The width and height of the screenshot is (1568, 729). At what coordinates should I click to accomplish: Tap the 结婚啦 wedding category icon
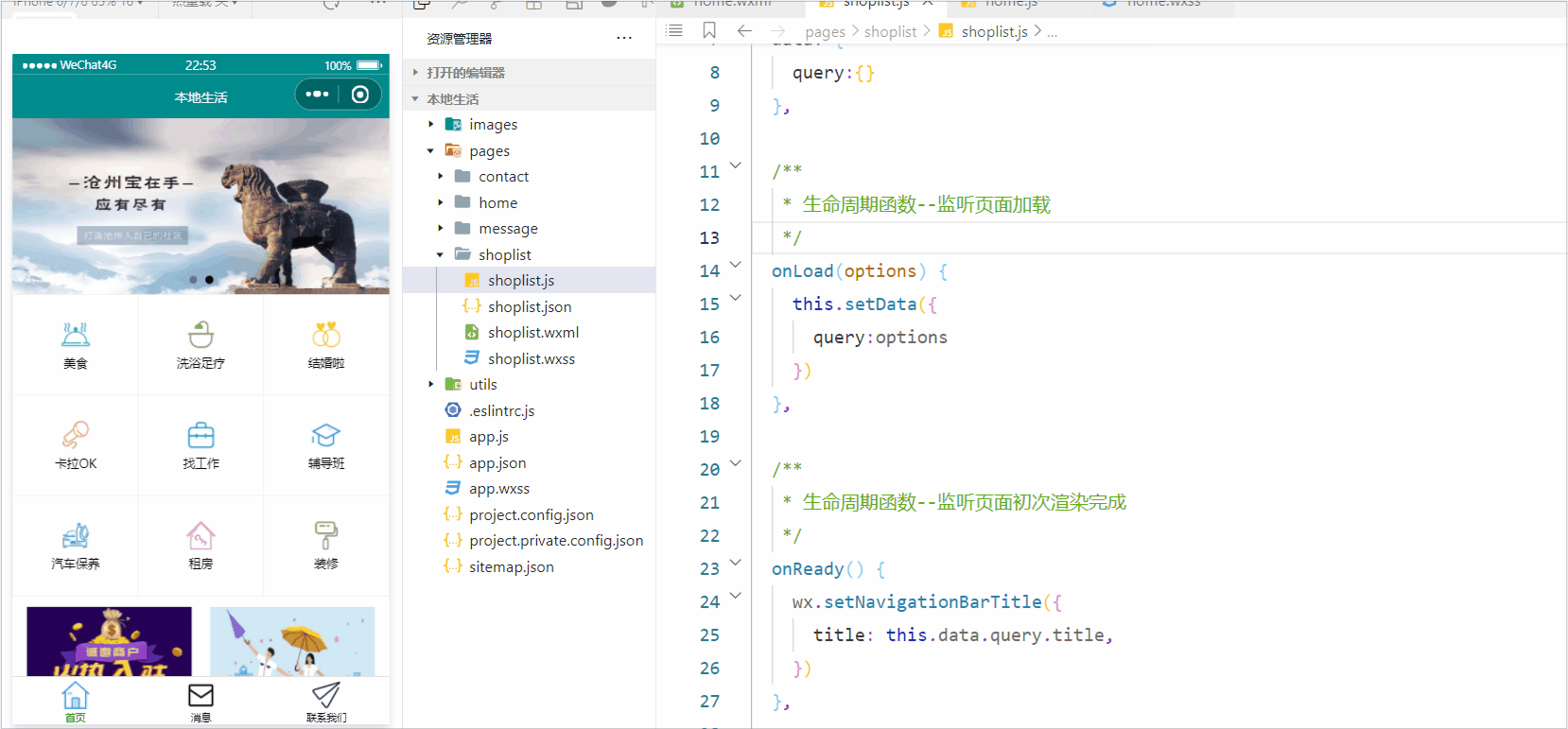point(326,335)
